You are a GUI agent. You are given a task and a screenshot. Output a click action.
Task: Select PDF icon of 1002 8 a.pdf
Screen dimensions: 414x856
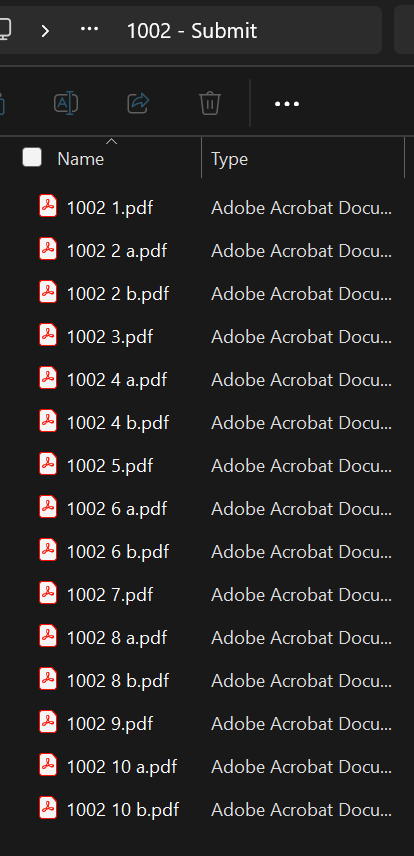pyautogui.click(x=48, y=637)
